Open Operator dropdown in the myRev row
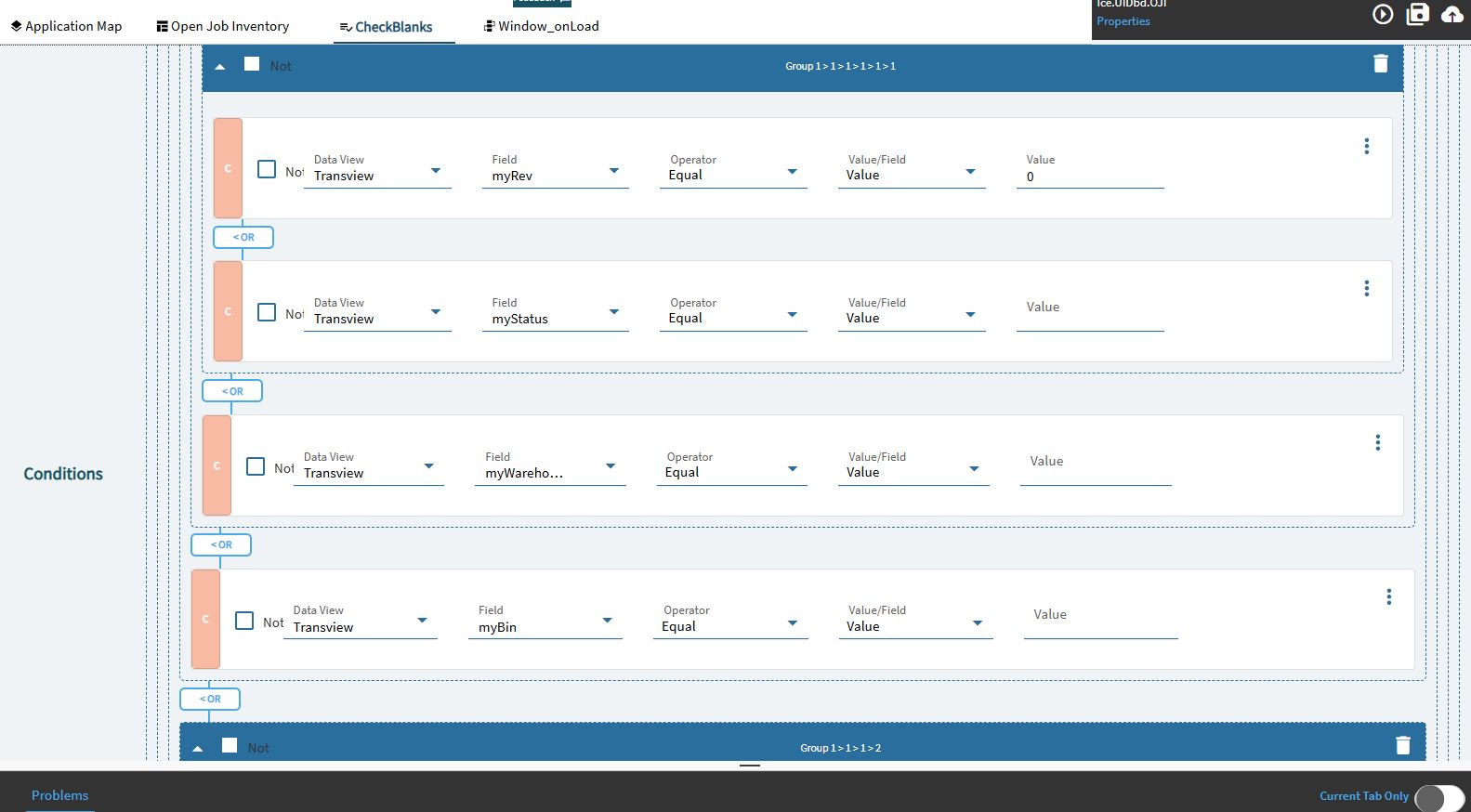Viewport: 1471px width, 812px height. 733,170
